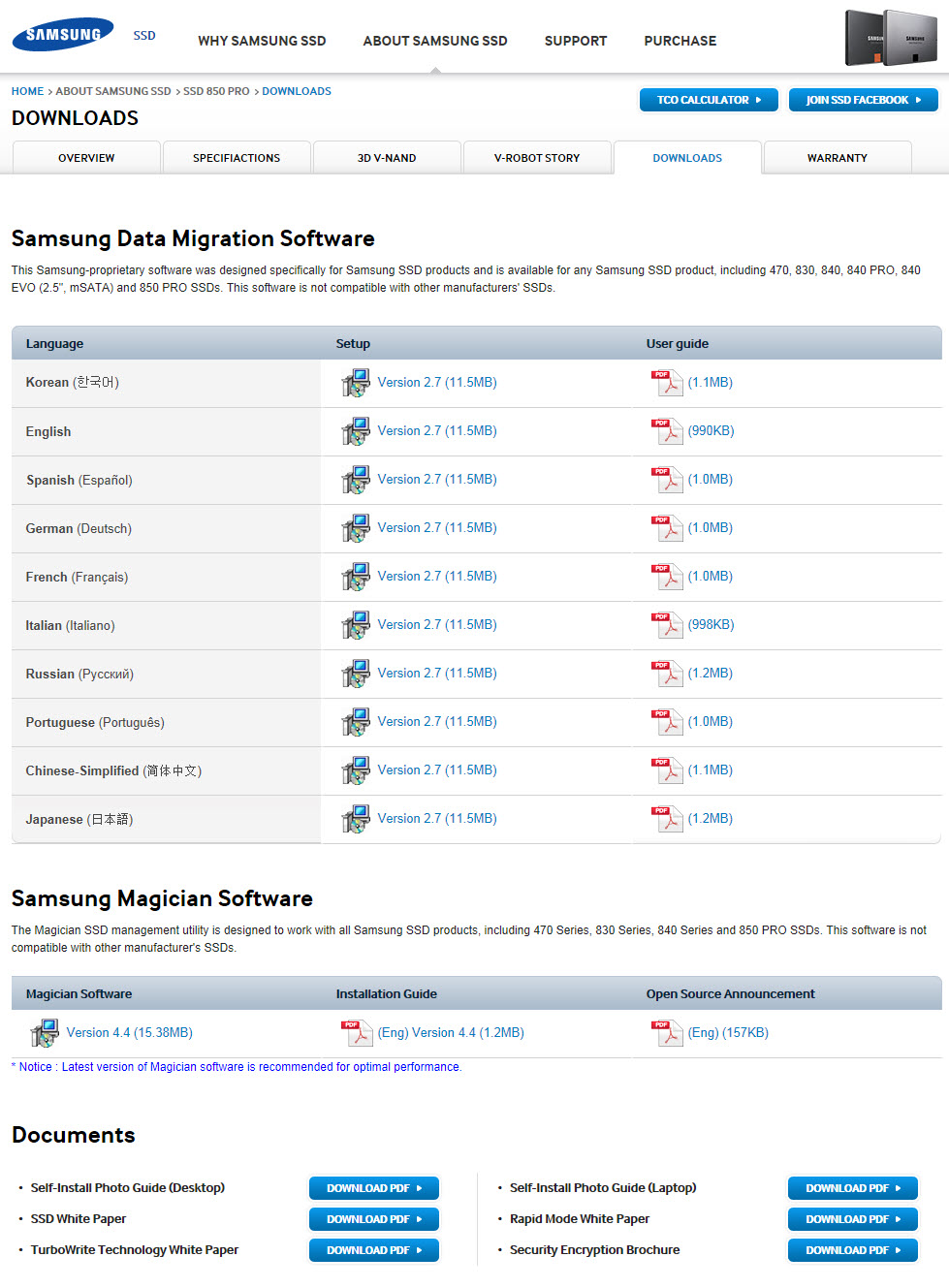The image size is (949, 1288).
Task: Click the Portuguese row setup installer icon
Action: pos(356,722)
